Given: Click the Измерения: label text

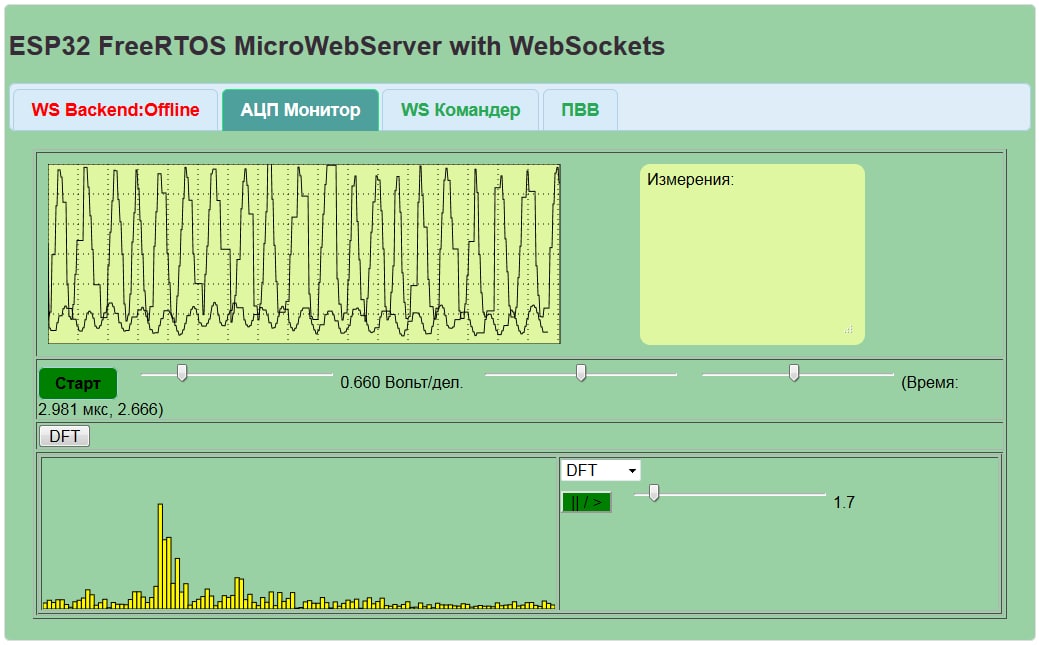Looking at the screenshot, I should [690, 180].
